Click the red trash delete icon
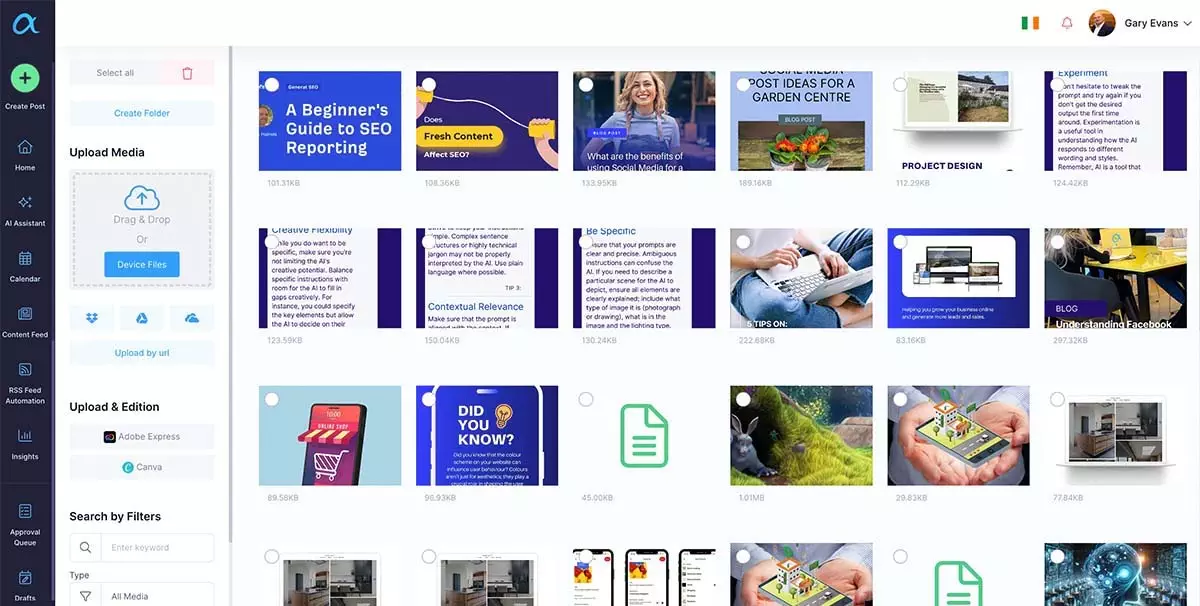The width and height of the screenshot is (1200, 606). coord(187,73)
